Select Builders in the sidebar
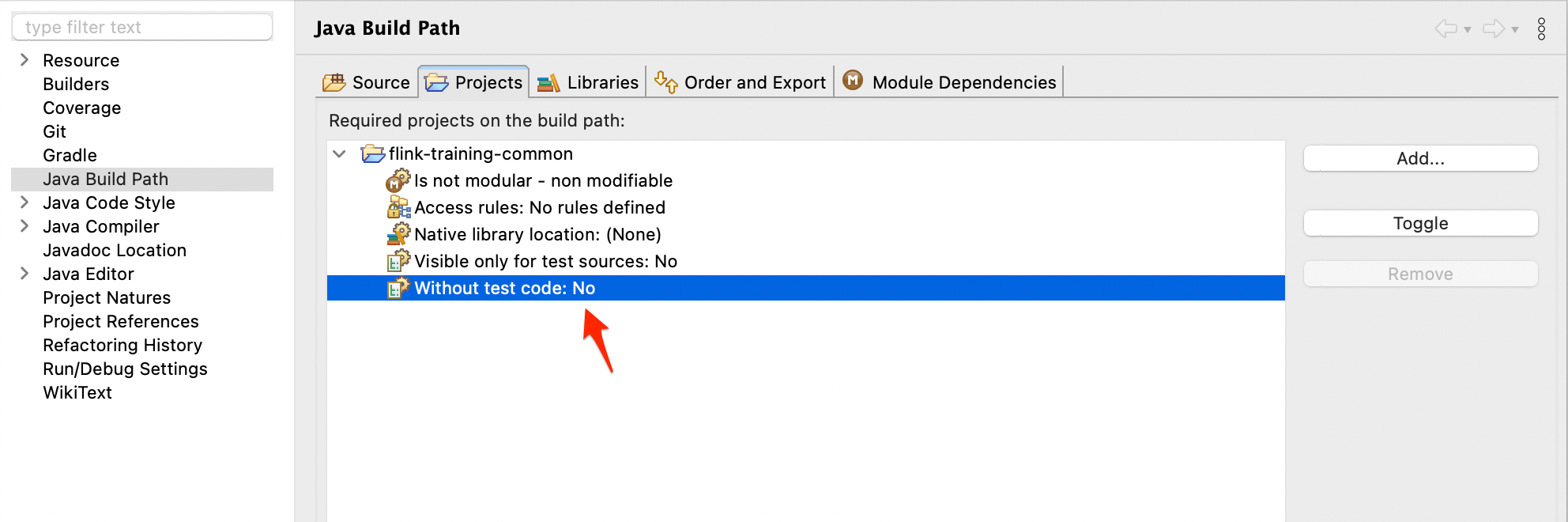Screen dimensions: 1568x522 coord(76,84)
